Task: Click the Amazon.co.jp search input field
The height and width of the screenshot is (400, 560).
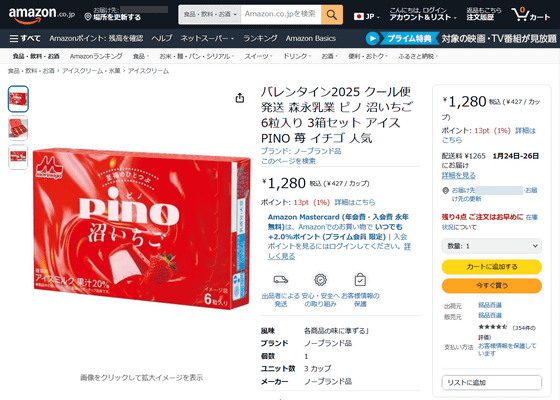Action: pos(281,15)
